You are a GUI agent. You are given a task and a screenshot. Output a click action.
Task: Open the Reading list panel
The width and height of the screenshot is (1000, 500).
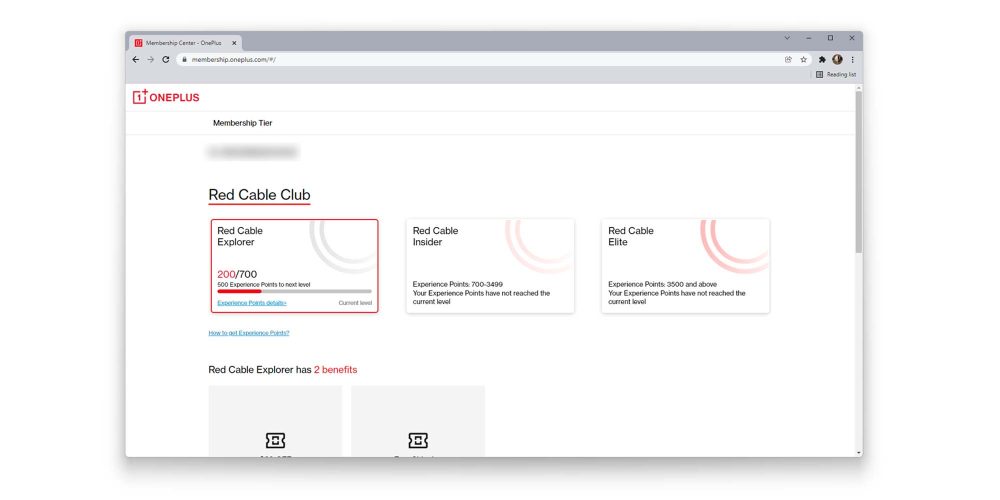[x=836, y=74]
